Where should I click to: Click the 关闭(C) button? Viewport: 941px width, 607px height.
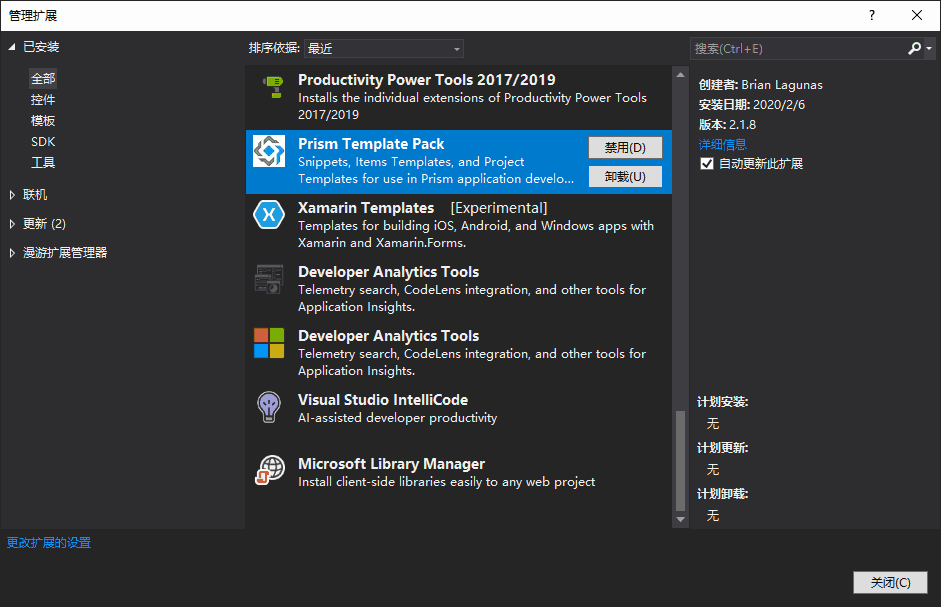(x=891, y=582)
